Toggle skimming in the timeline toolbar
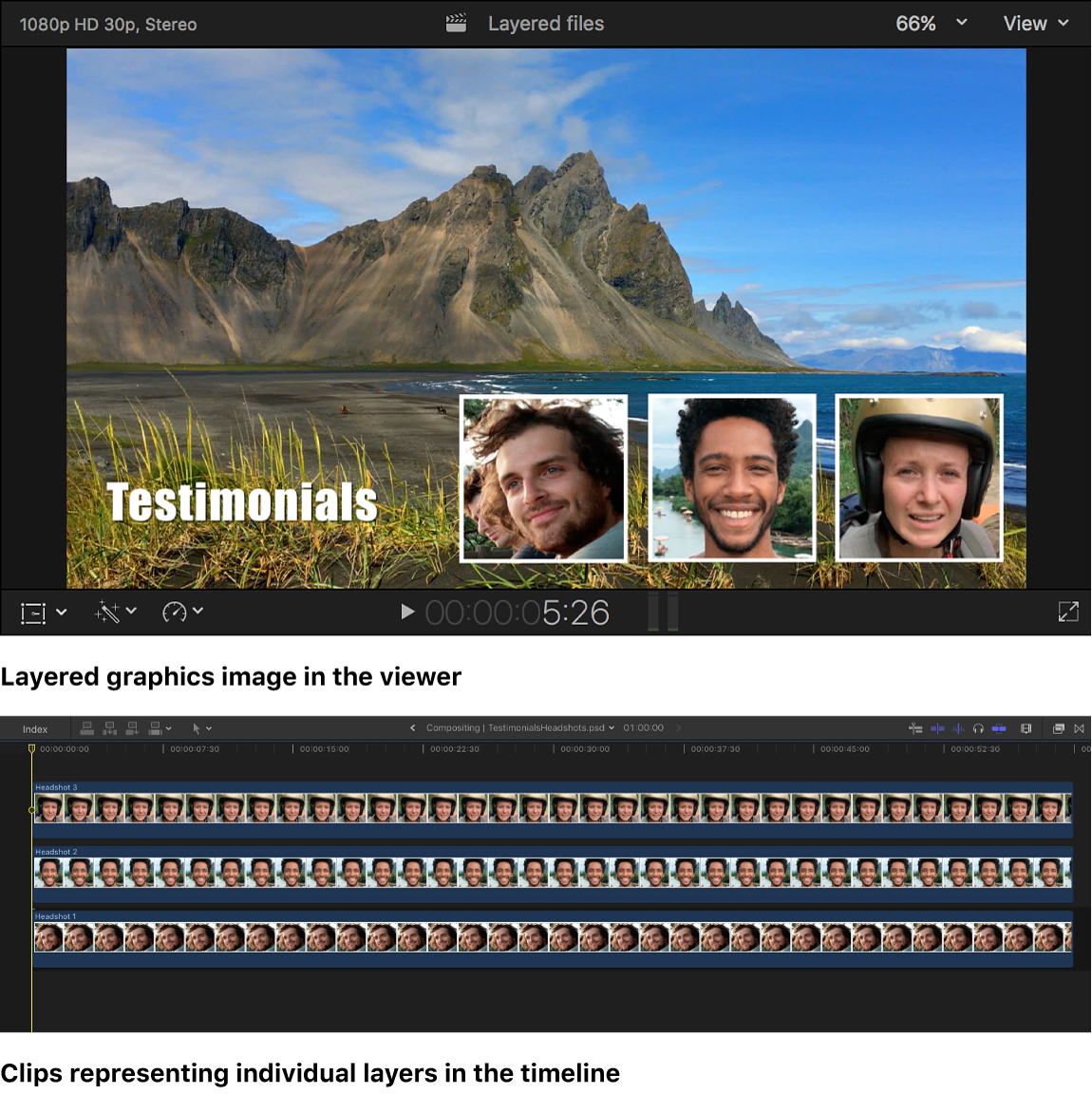Viewport: 1092px width, 1094px height. 938,728
